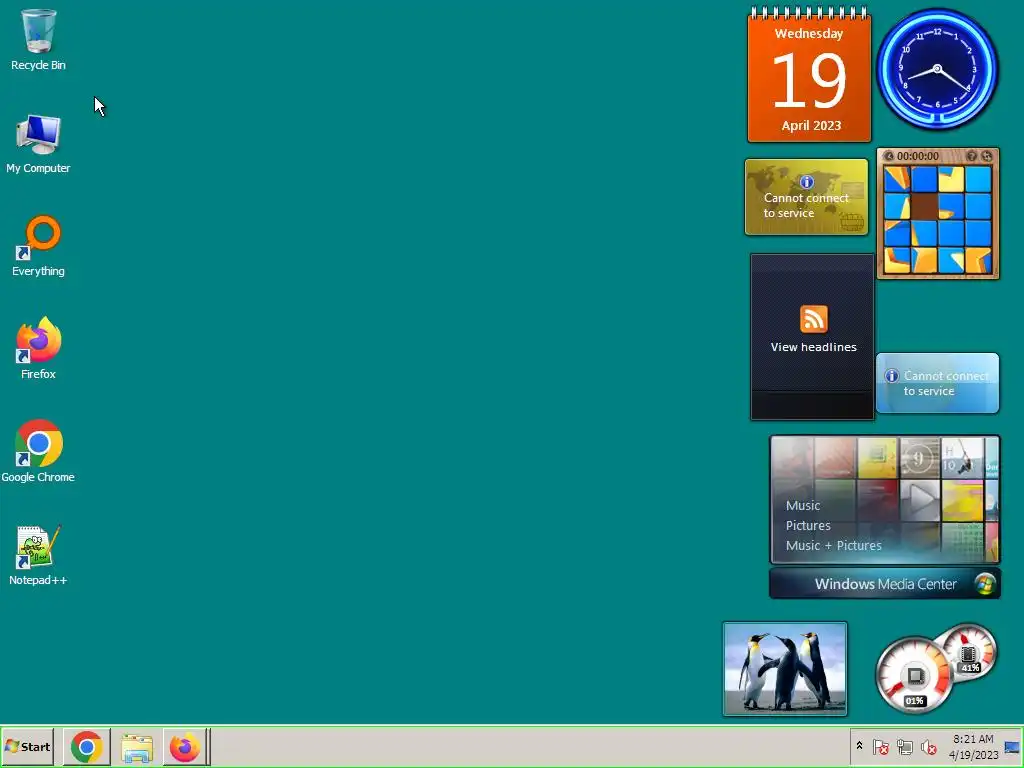Open Windows Explorer from the taskbar
The width and height of the screenshot is (1024, 768).
(x=136, y=746)
